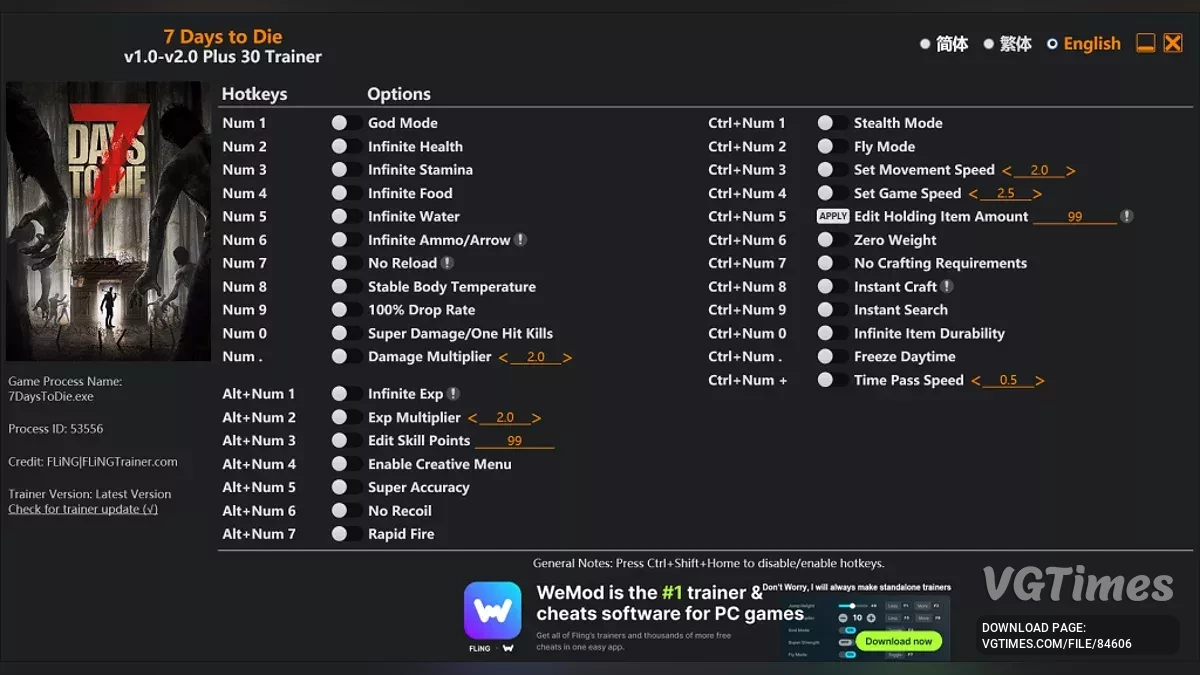The width and height of the screenshot is (1200, 675).
Task: Toggle Exp Multiplier on
Action: click(x=347, y=418)
